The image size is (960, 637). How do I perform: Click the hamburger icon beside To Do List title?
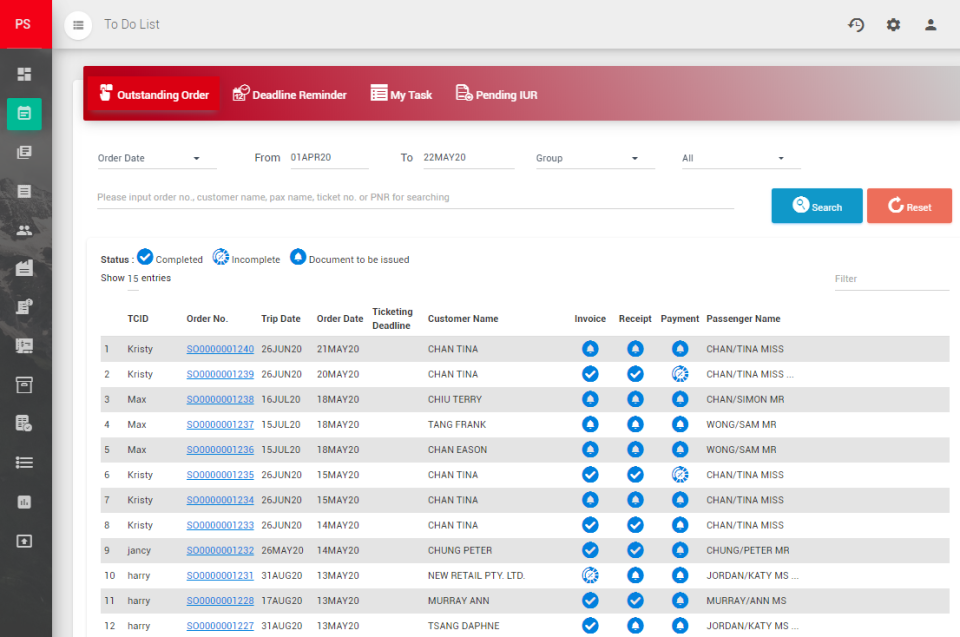(x=78, y=24)
